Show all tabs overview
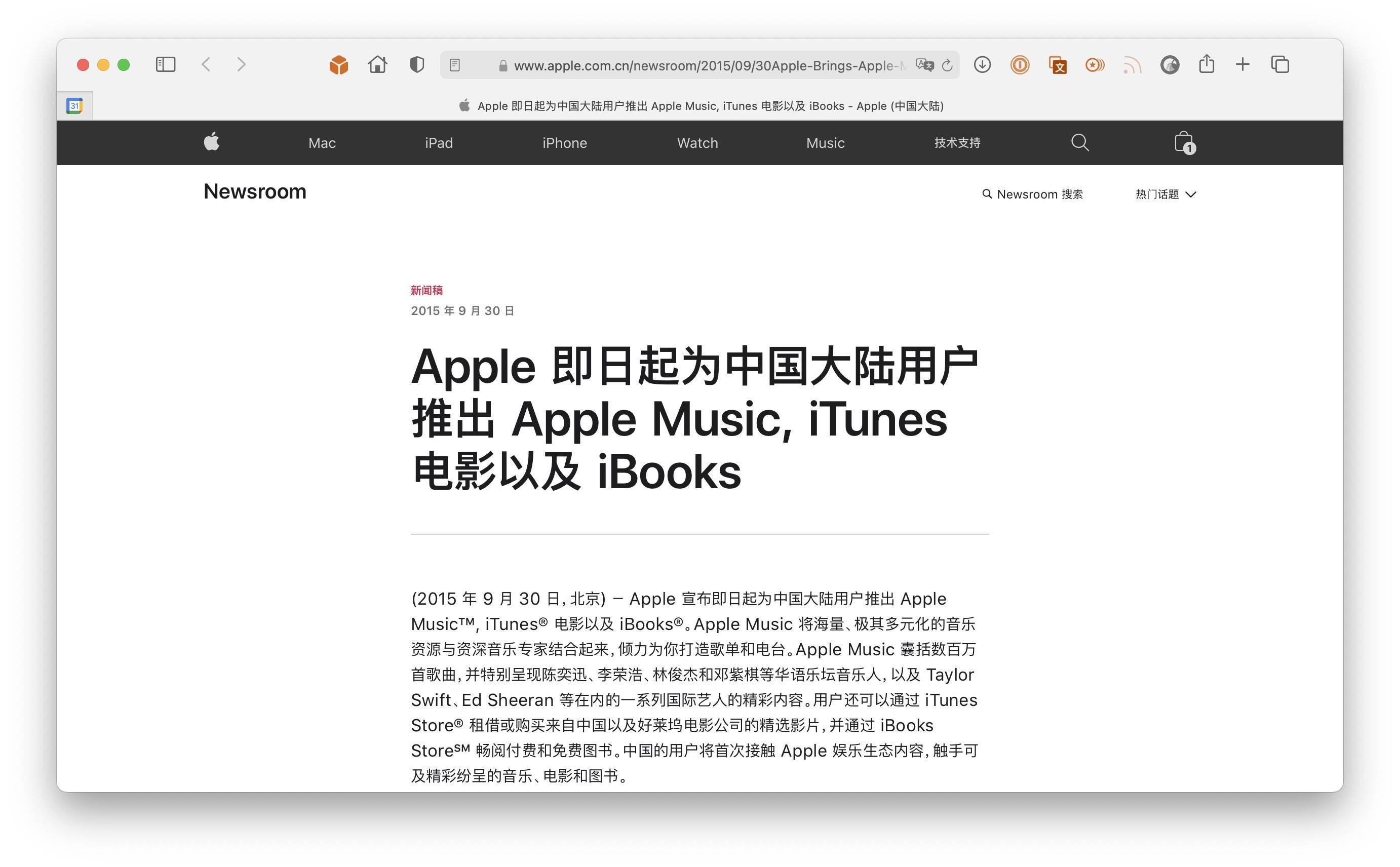 [x=1278, y=65]
